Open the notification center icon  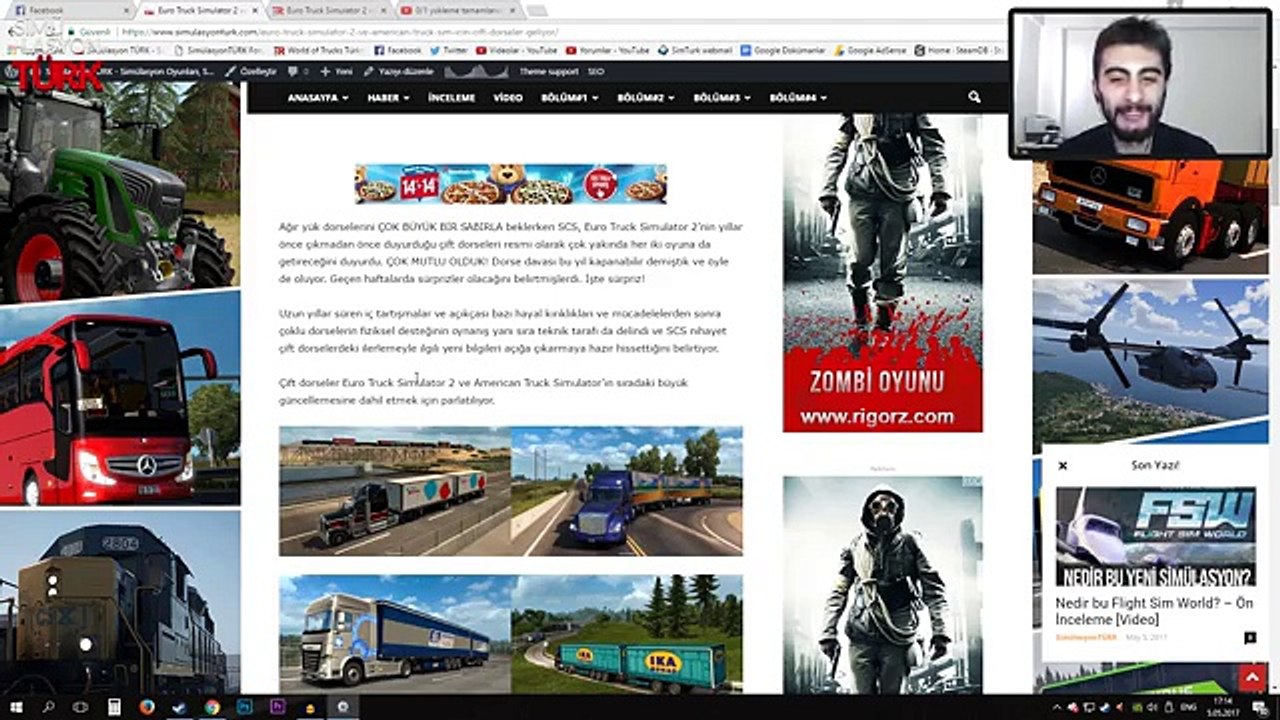tap(1262, 707)
